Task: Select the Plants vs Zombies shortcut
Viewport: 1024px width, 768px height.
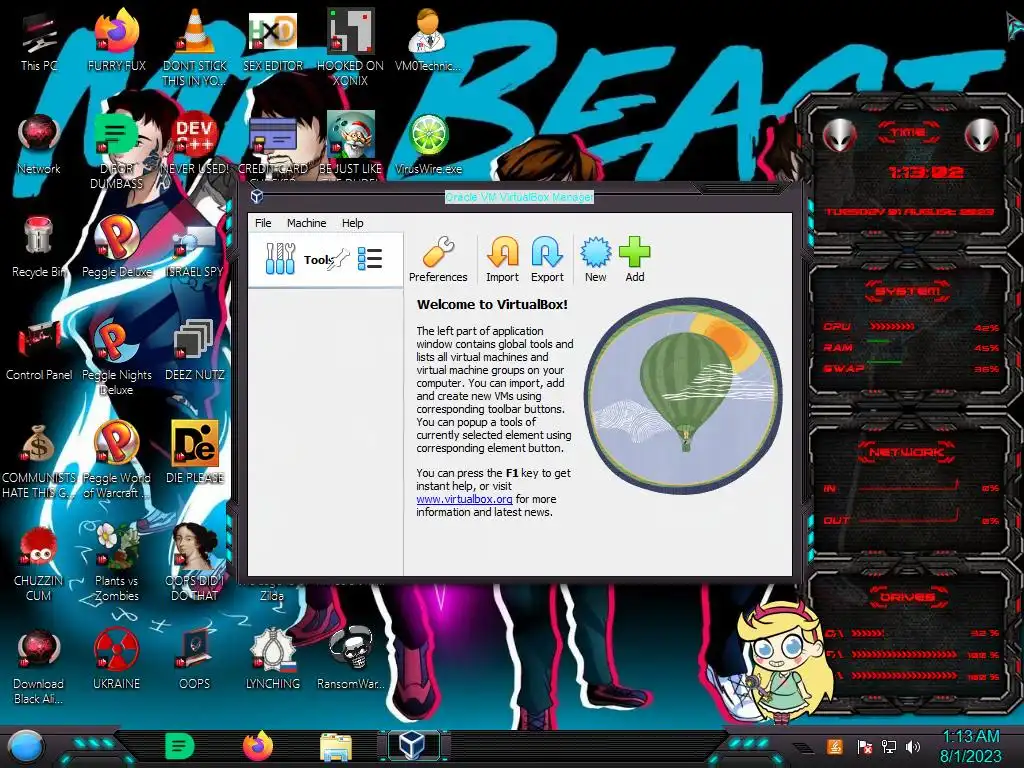Action: tap(117, 563)
